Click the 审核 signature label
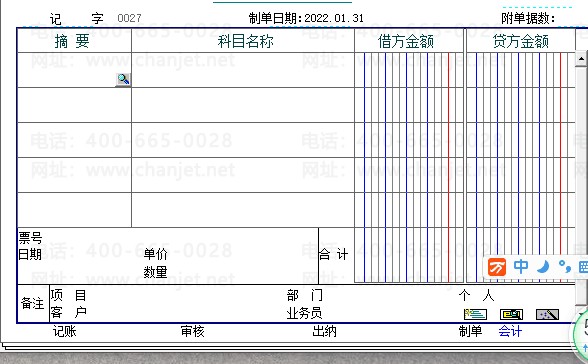Image resolution: width=588 pixels, height=364 pixels. pyautogui.click(x=192, y=331)
